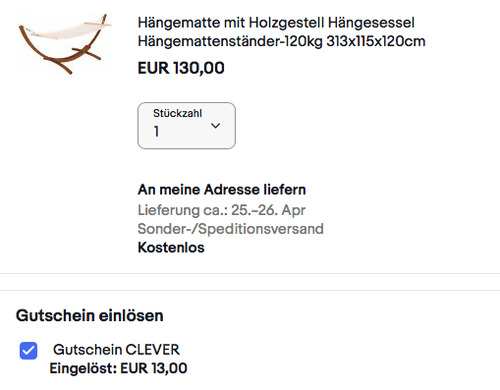Click the Eingelöst: EUR 13,00 redeemed amount

tap(118, 368)
